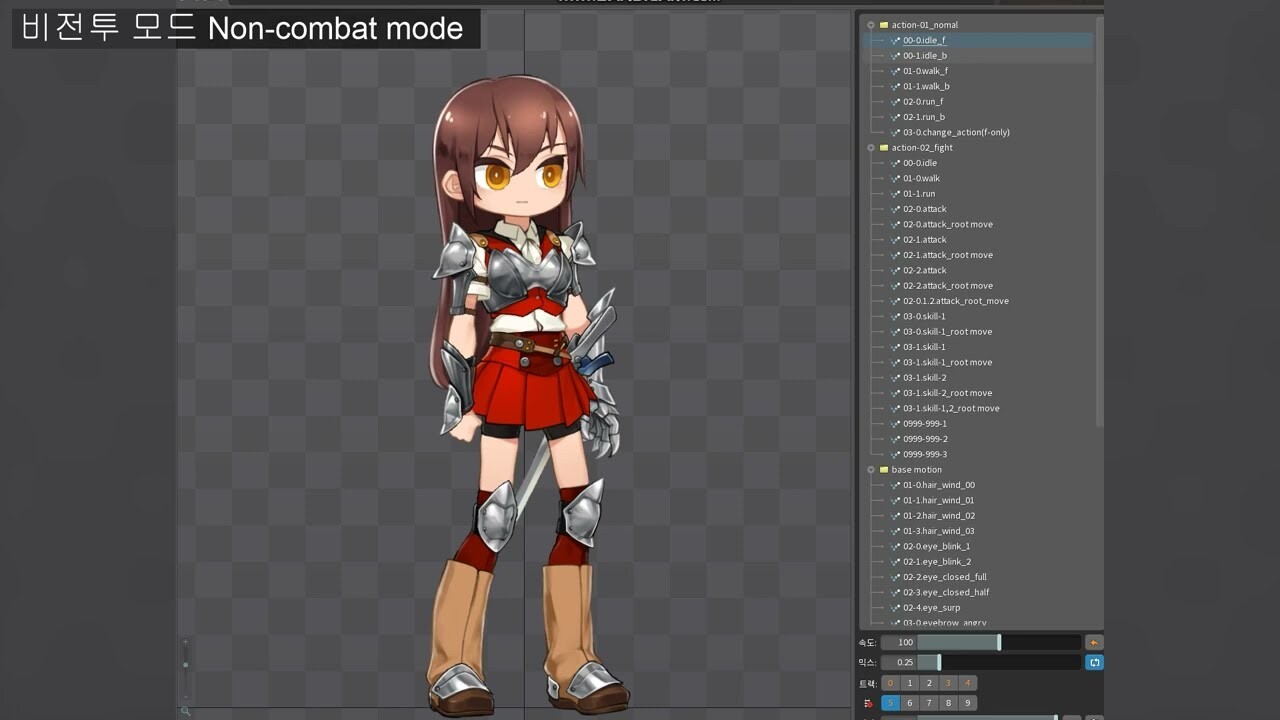Click the track 0 button

890,683
